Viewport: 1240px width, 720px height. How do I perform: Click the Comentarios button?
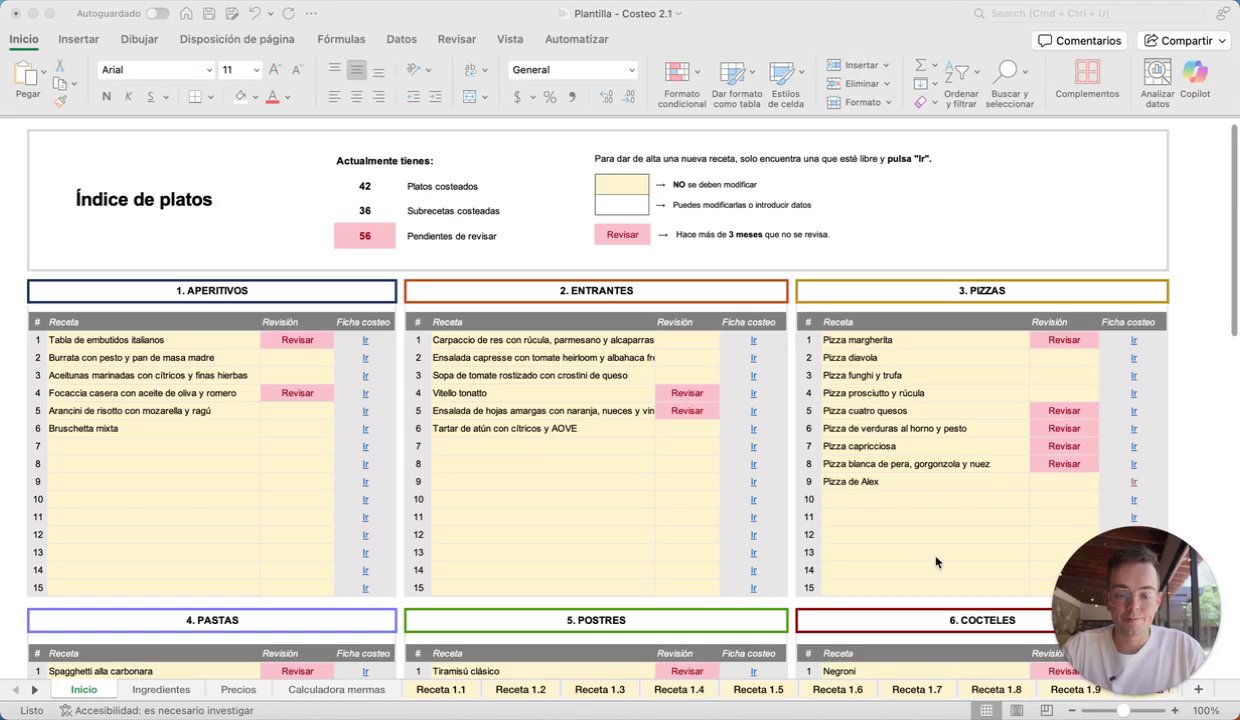tap(1080, 41)
